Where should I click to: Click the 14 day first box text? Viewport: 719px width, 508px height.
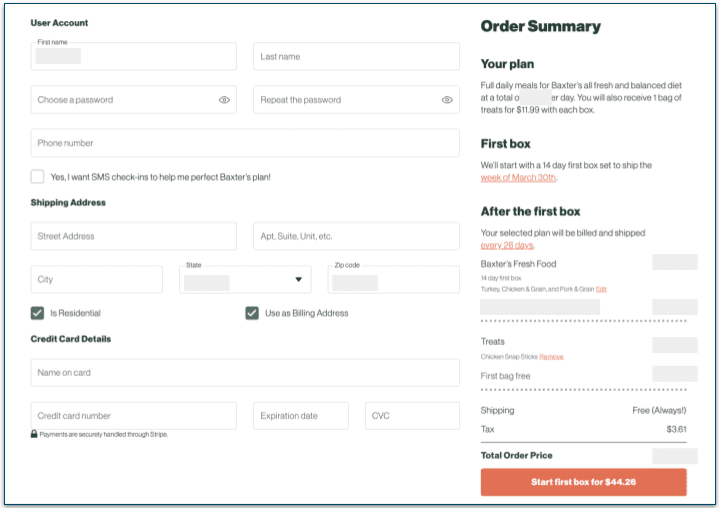click(x=501, y=278)
